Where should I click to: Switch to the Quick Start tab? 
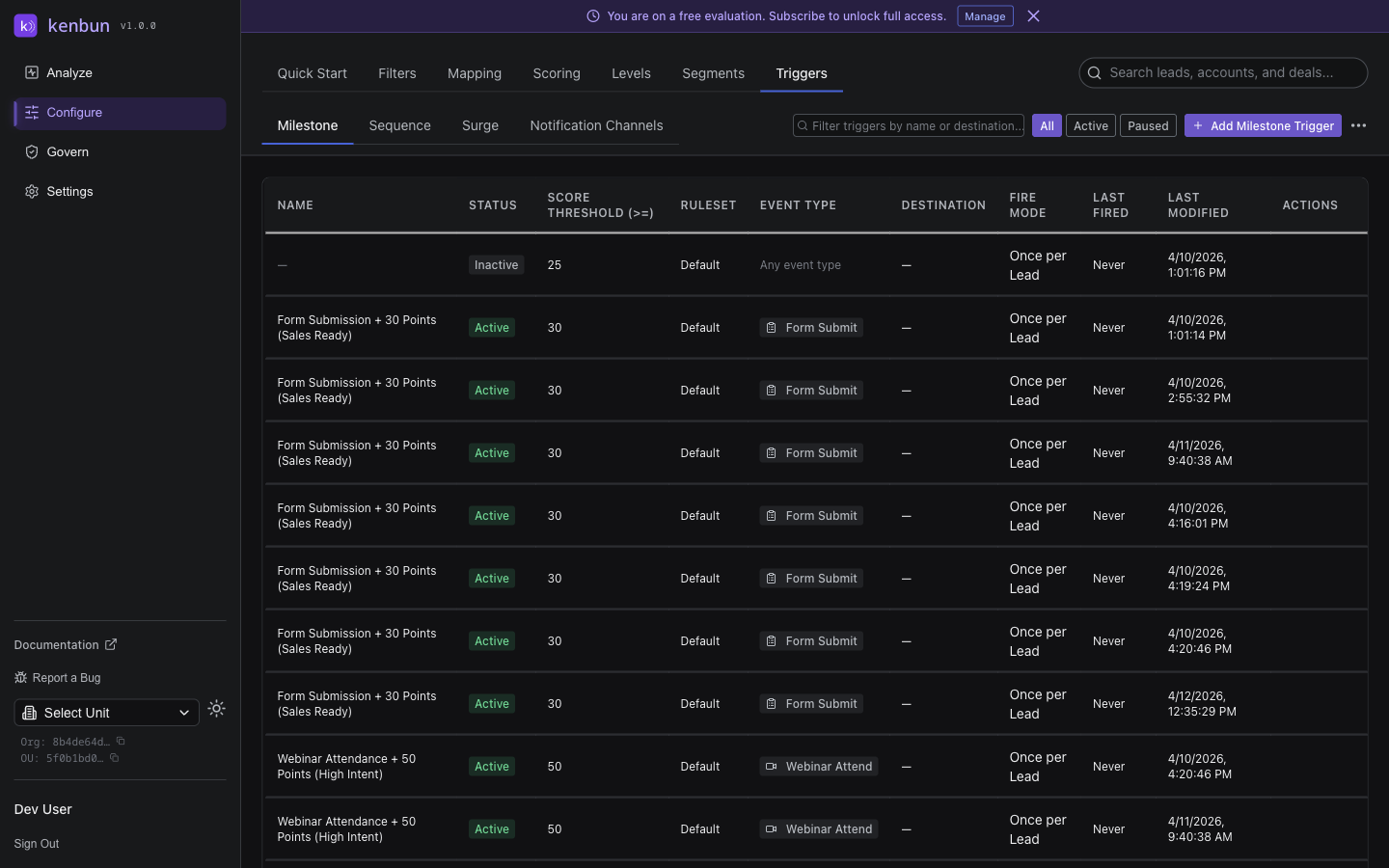point(312,73)
